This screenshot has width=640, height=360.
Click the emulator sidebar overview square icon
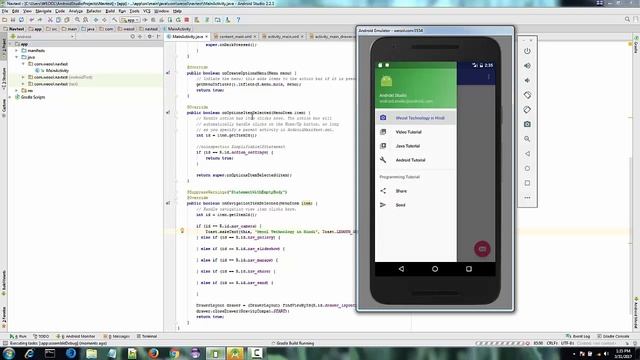(527, 183)
